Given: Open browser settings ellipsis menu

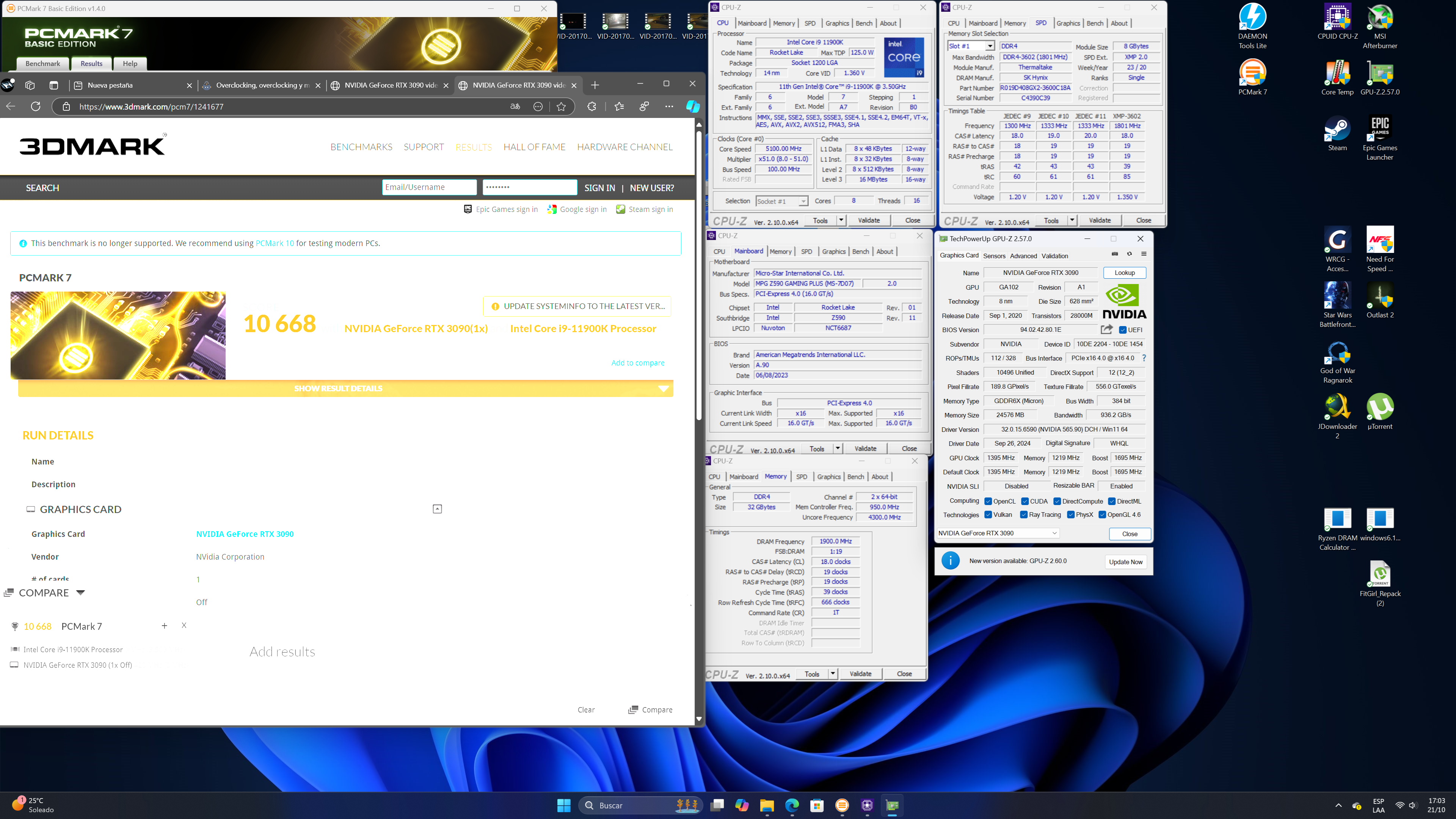Looking at the screenshot, I should (x=669, y=106).
